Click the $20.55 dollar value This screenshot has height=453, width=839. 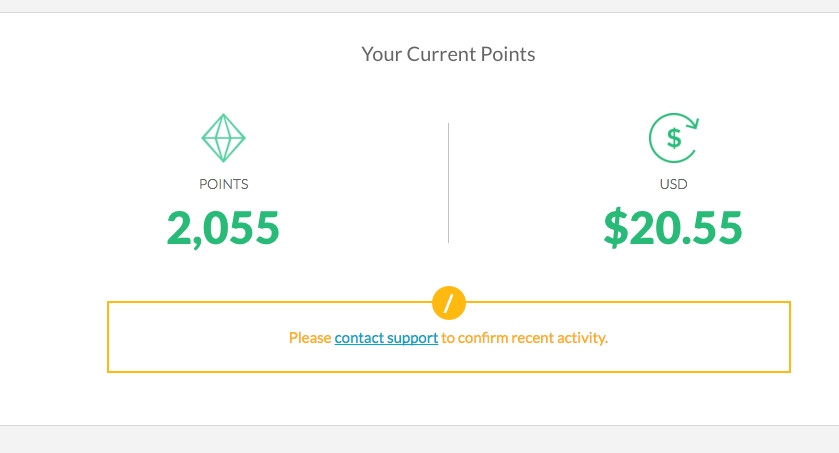point(673,228)
